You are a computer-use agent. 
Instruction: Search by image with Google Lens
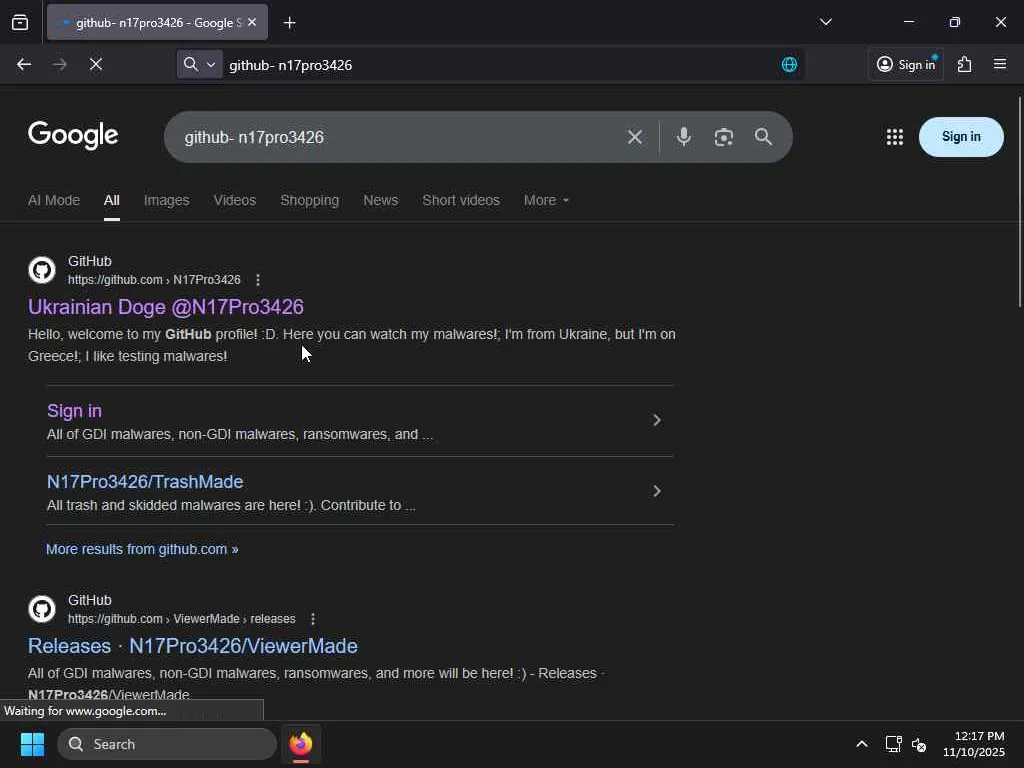point(724,137)
